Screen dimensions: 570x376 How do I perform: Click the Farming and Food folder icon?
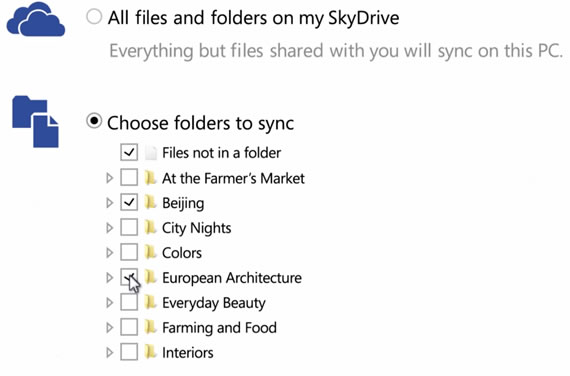150,327
